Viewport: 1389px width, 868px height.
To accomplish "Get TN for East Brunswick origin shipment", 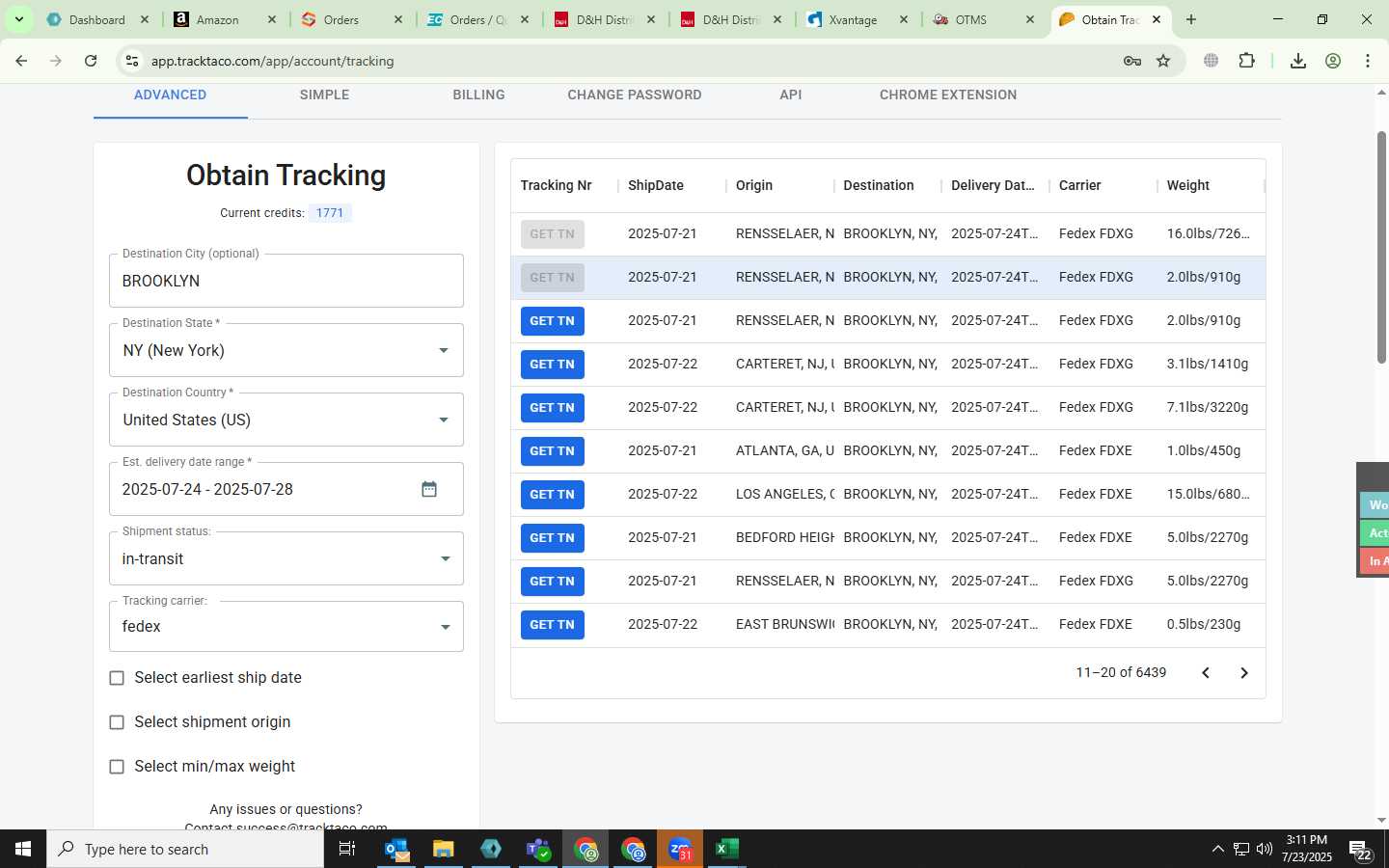I will (553, 625).
